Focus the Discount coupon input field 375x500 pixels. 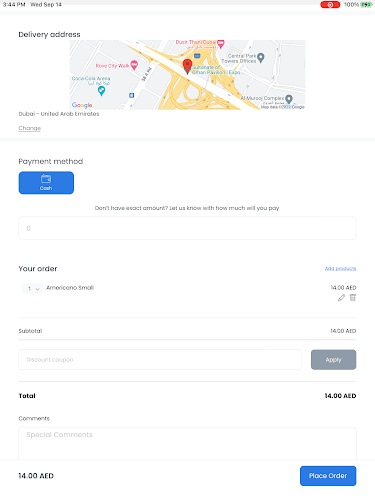160,360
